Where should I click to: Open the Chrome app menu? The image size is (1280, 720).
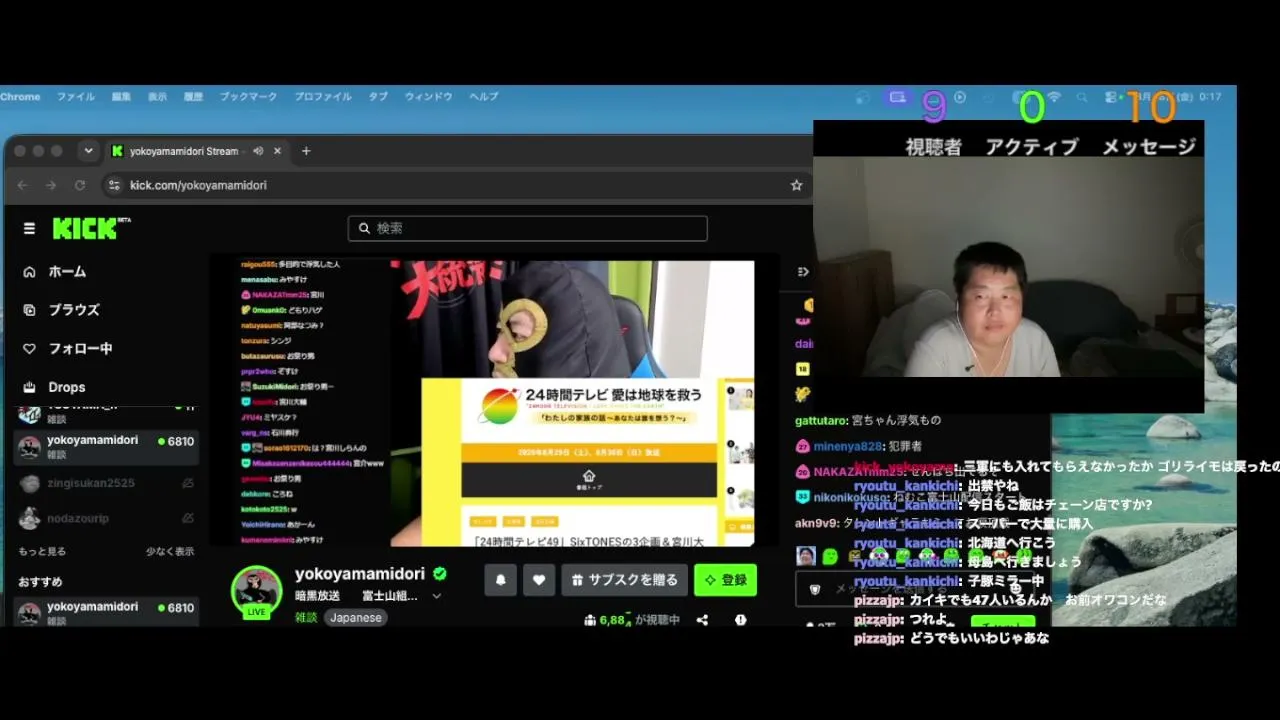click(x=20, y=97)
